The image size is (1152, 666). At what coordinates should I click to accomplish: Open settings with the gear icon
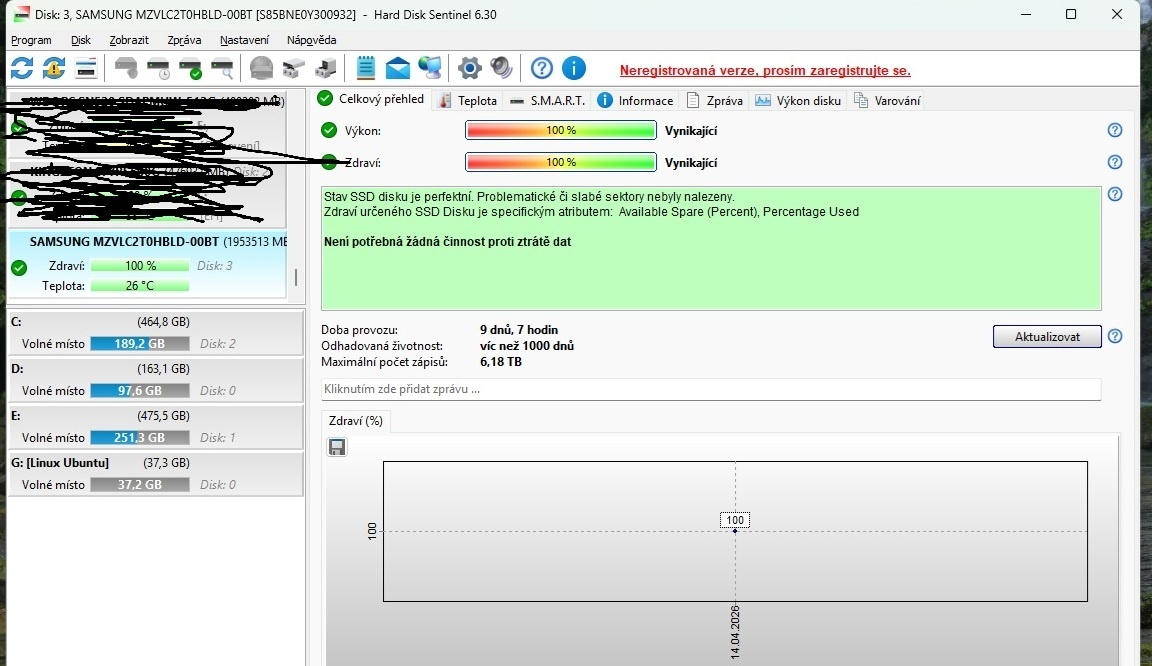point(469,68)
